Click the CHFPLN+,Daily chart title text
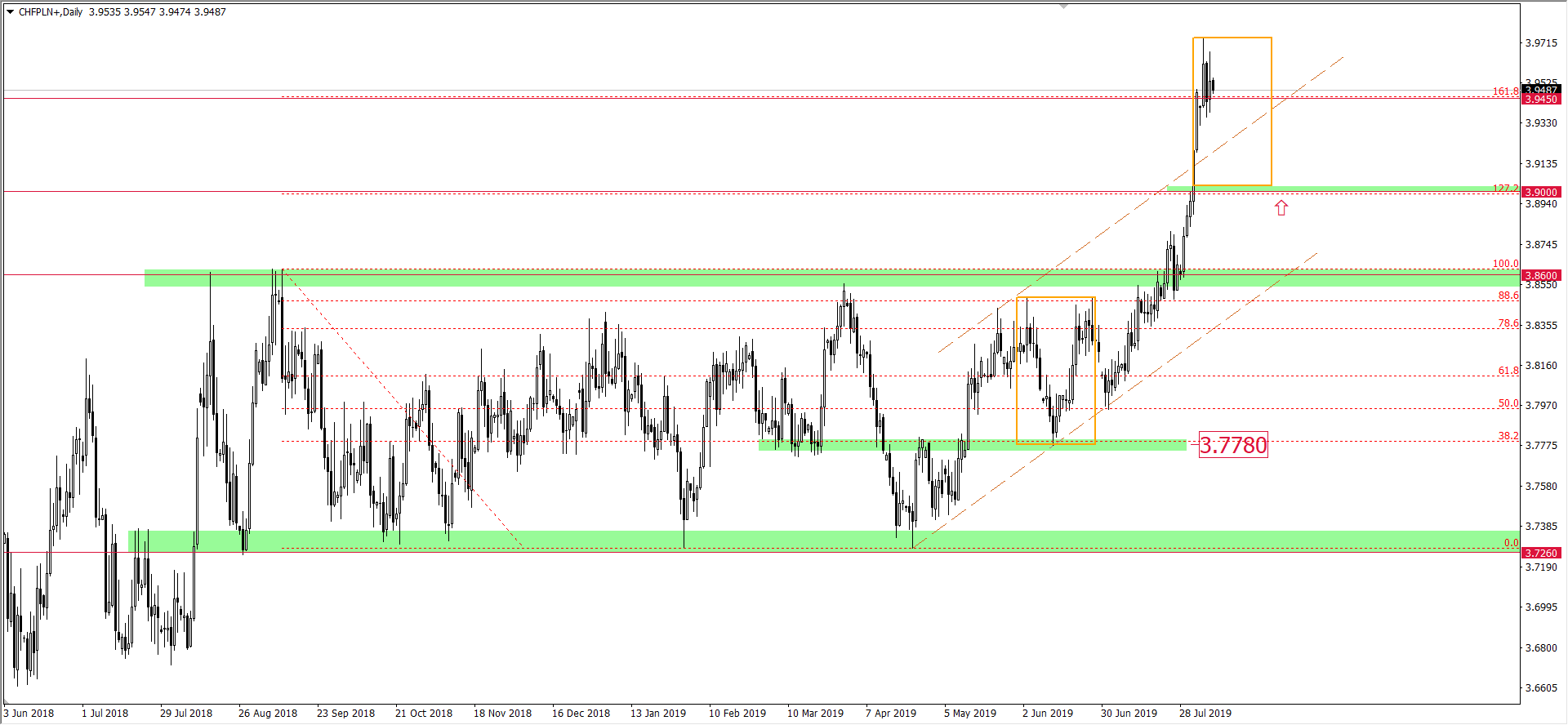The width and height of the screenshot is (1568, 725). tap(51, 12)
